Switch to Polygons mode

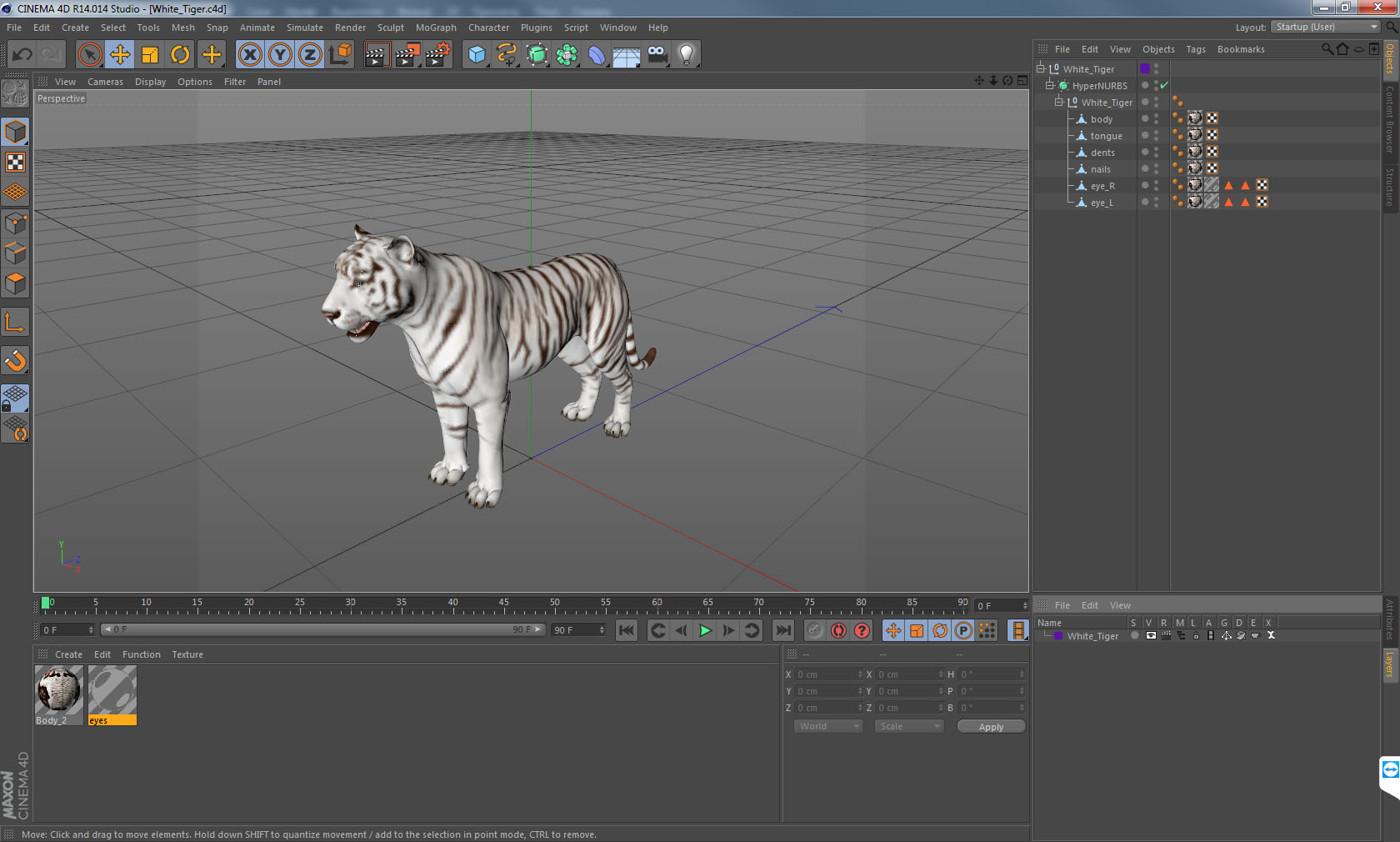coord(15,283)
